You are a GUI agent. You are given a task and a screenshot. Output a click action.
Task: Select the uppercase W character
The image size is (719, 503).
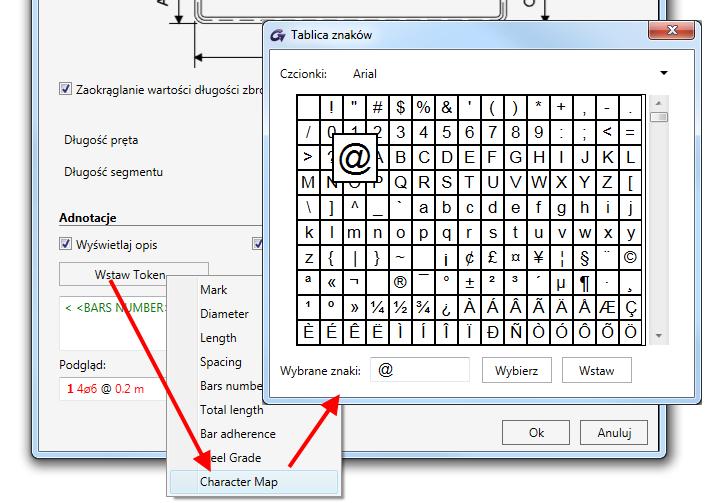pyautogui.click(x=538, y=182)
